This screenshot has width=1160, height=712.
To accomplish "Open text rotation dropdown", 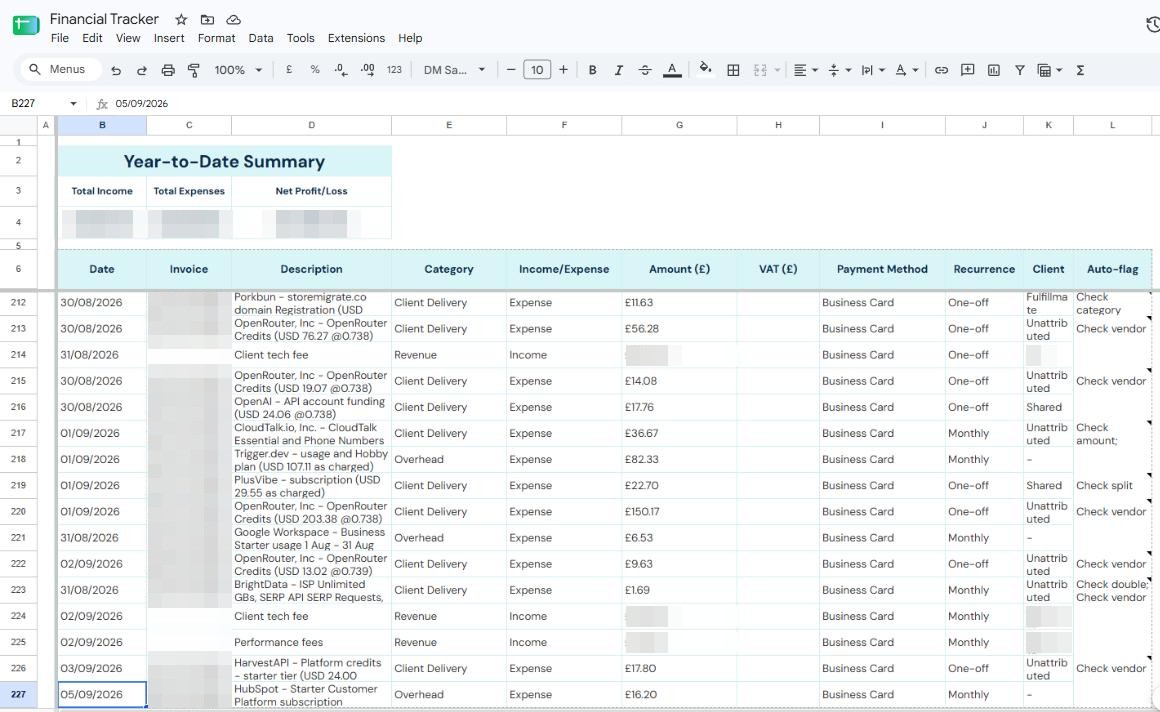I will pos(906,70).
